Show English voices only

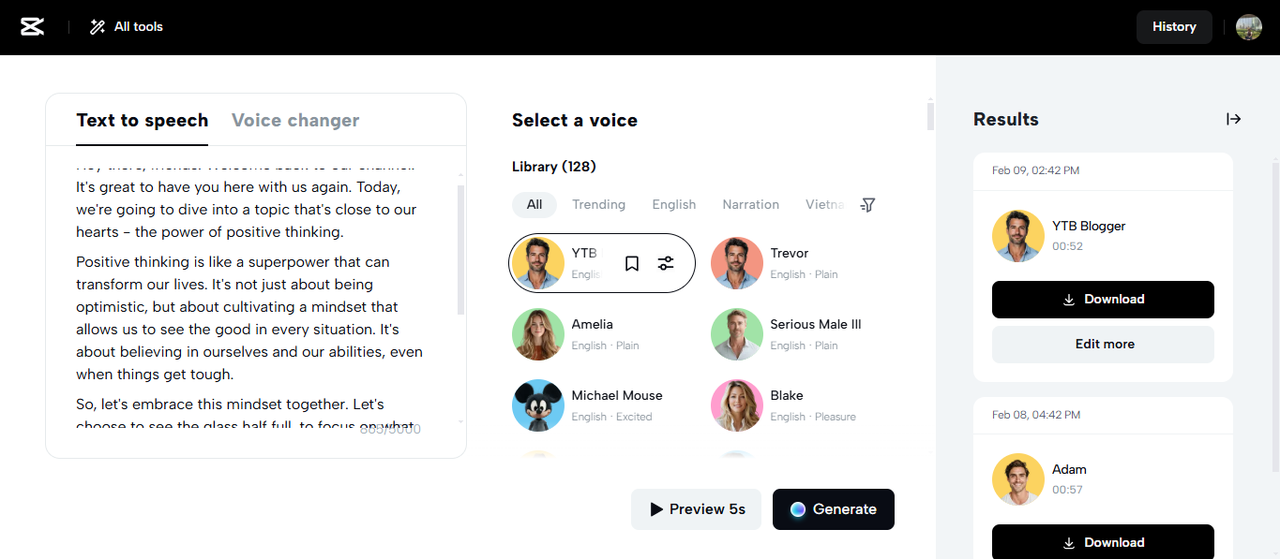674,205
